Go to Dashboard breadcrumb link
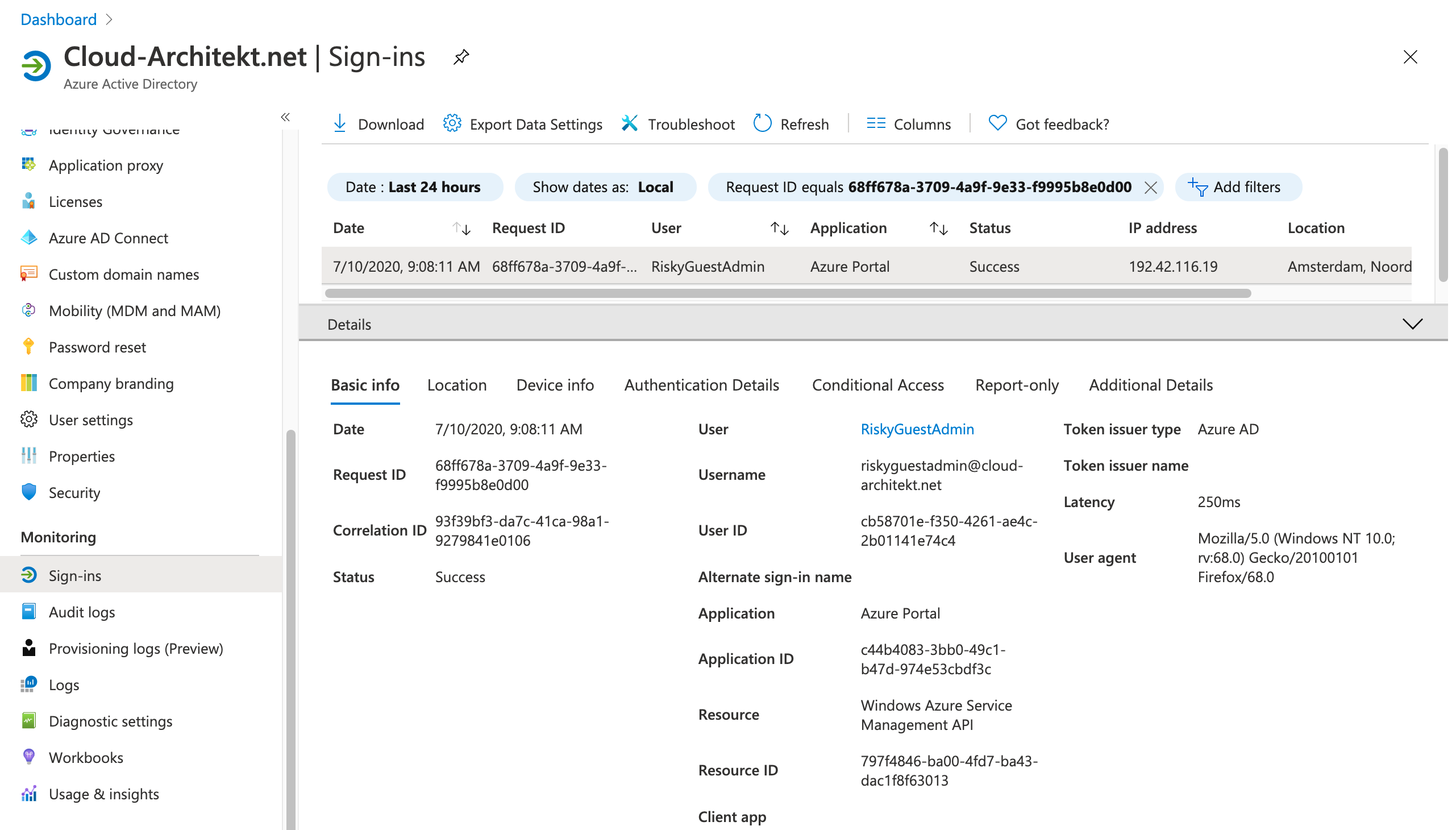The image size is (1456, 830). 59,19
